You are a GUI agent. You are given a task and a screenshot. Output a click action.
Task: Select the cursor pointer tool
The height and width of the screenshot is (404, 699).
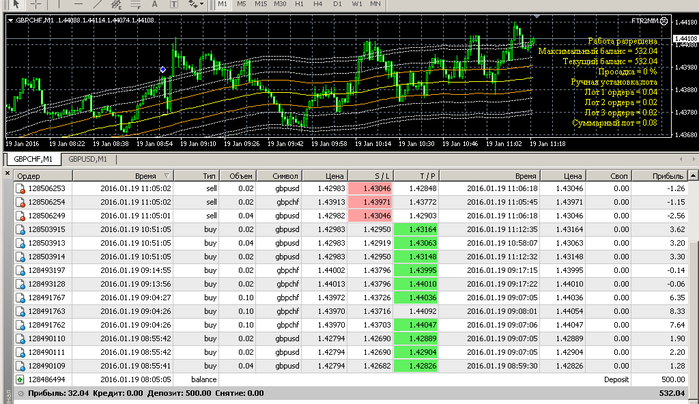click(x=16, y=4)
